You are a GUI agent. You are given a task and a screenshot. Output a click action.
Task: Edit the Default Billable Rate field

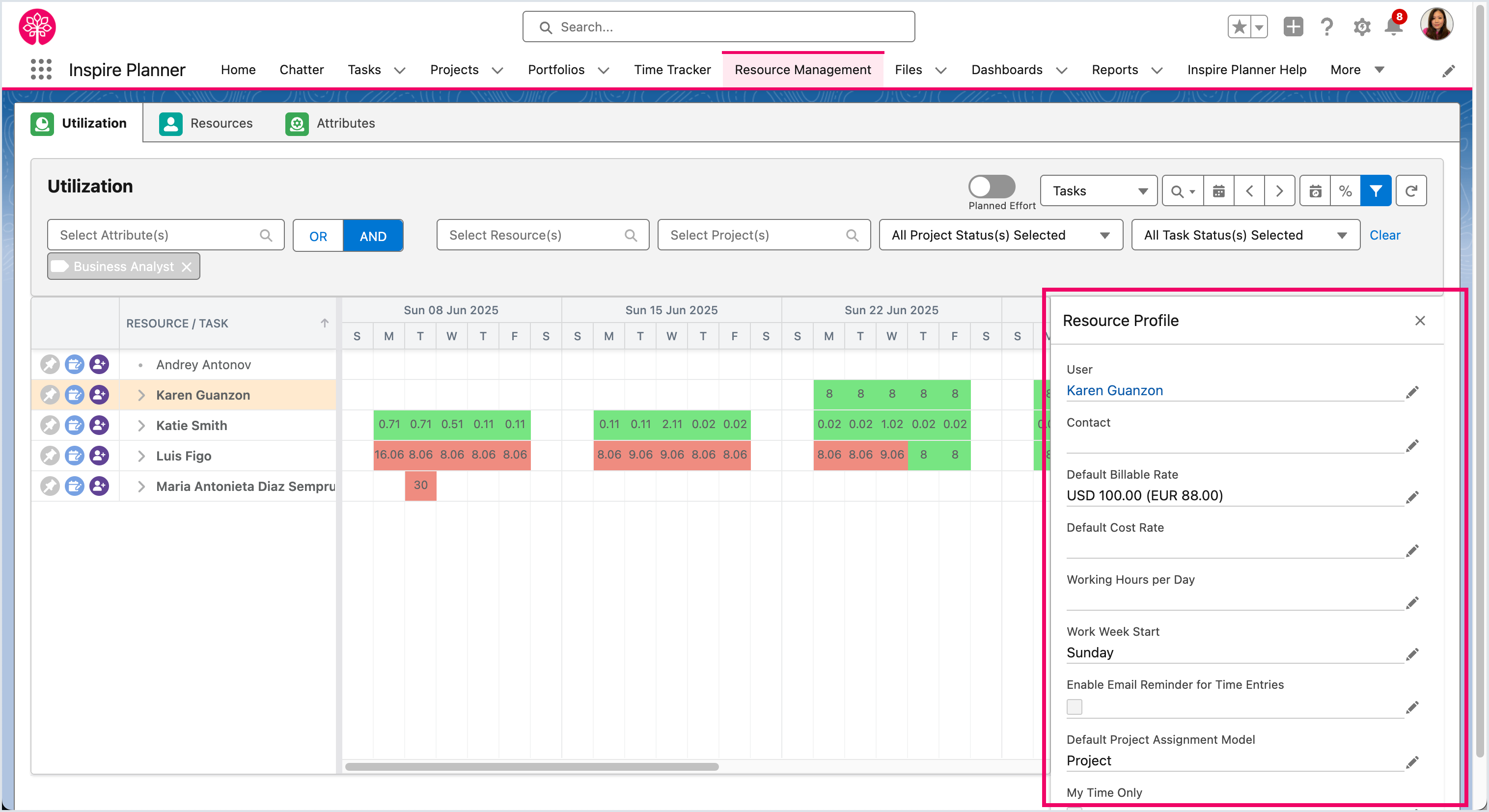(1412, 497)
